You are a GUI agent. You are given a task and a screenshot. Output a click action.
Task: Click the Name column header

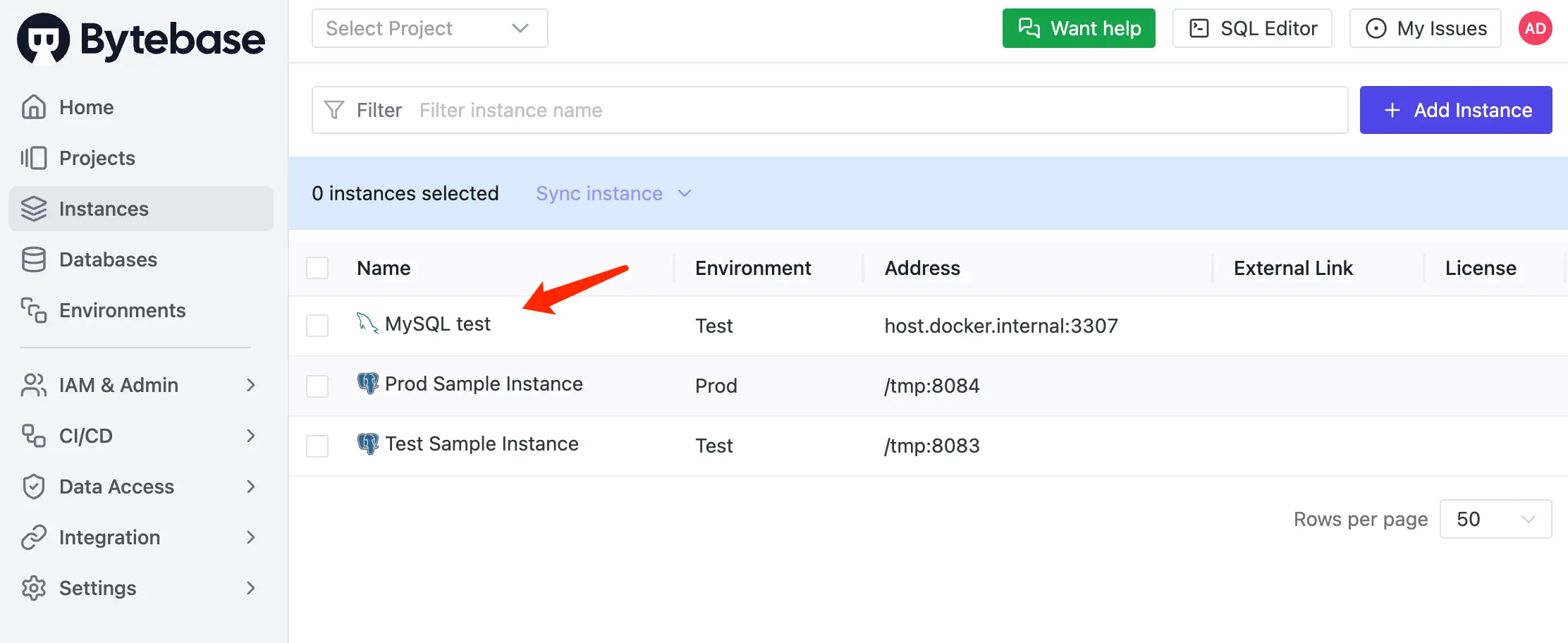coord(384,268)
